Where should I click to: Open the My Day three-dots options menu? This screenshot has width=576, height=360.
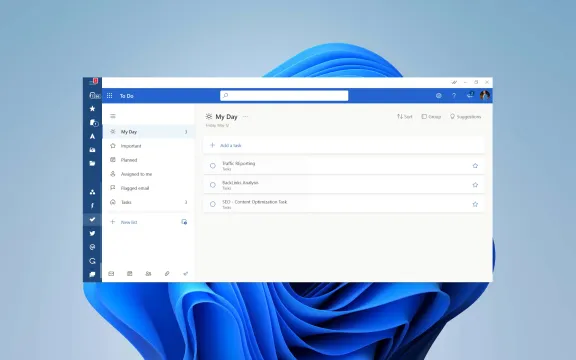click(x=245, y=117)
